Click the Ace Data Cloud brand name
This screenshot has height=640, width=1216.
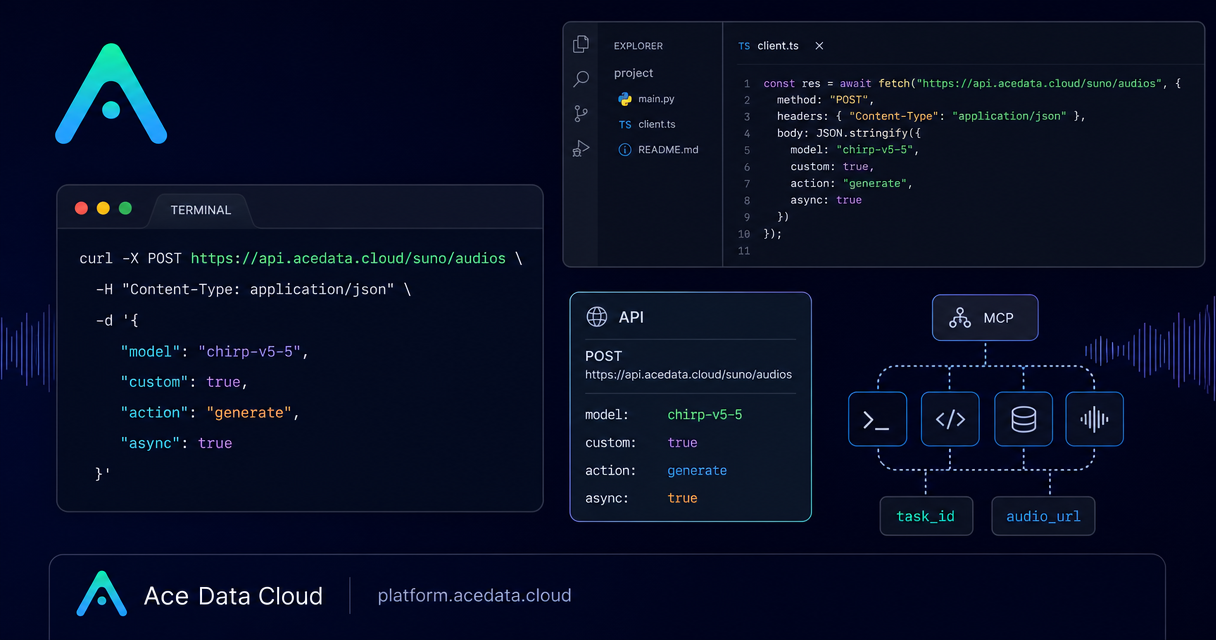pos(233,596)
